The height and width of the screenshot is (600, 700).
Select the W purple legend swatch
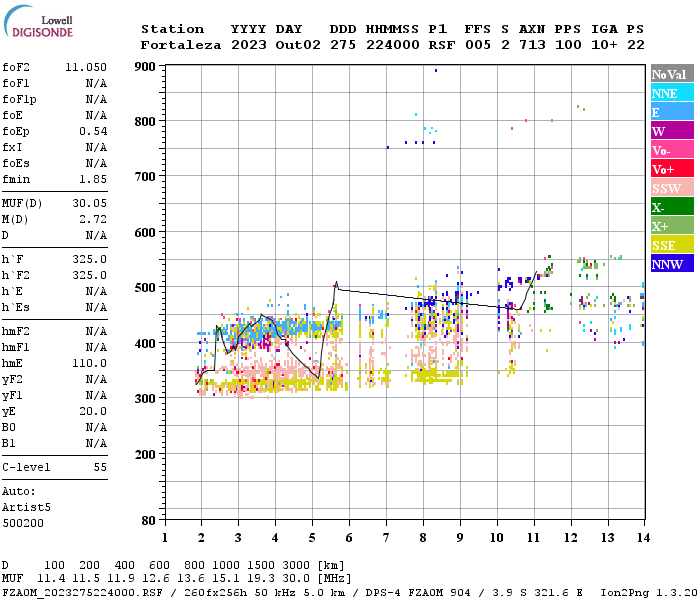pyautogui.click(x=672, y=131)
